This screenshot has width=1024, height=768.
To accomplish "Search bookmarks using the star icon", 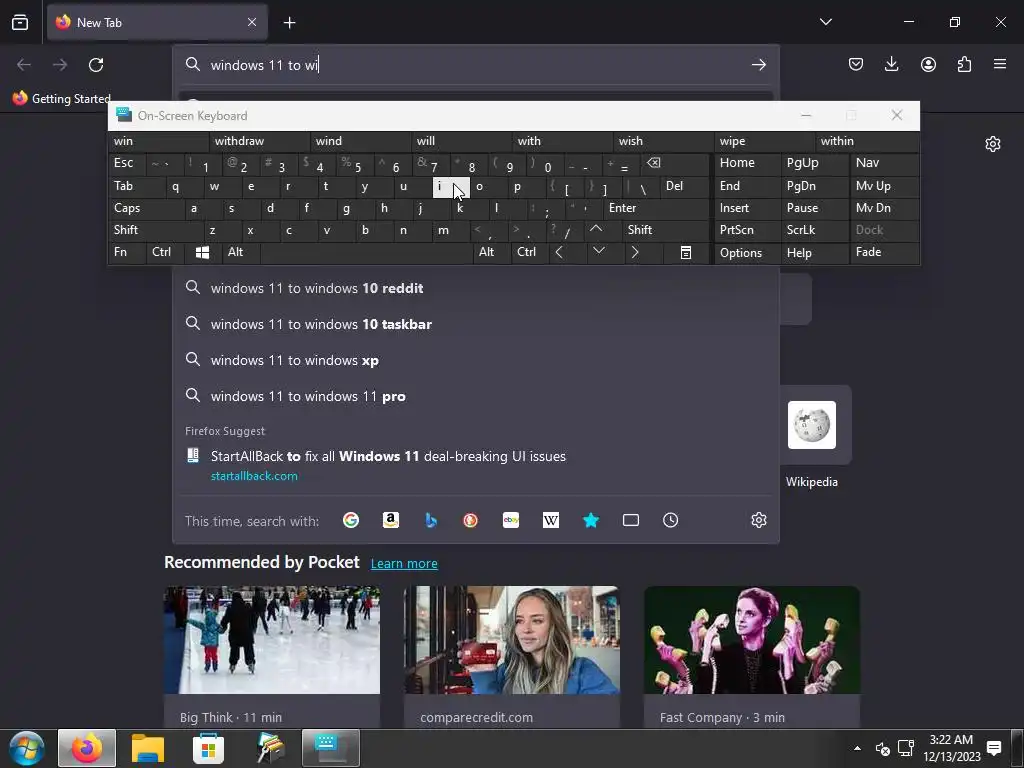I will point(590,520).
